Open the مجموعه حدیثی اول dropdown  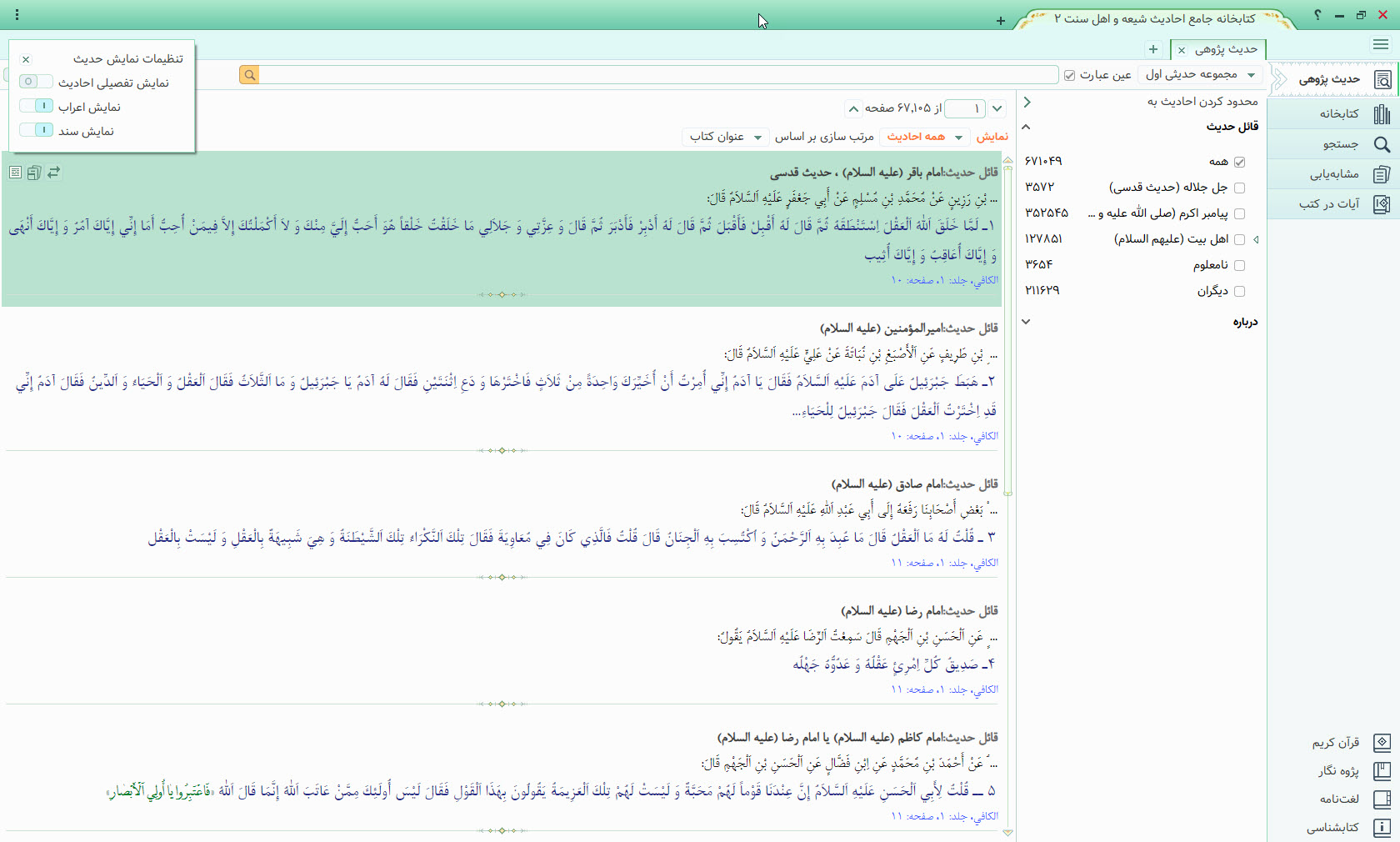1201,75
